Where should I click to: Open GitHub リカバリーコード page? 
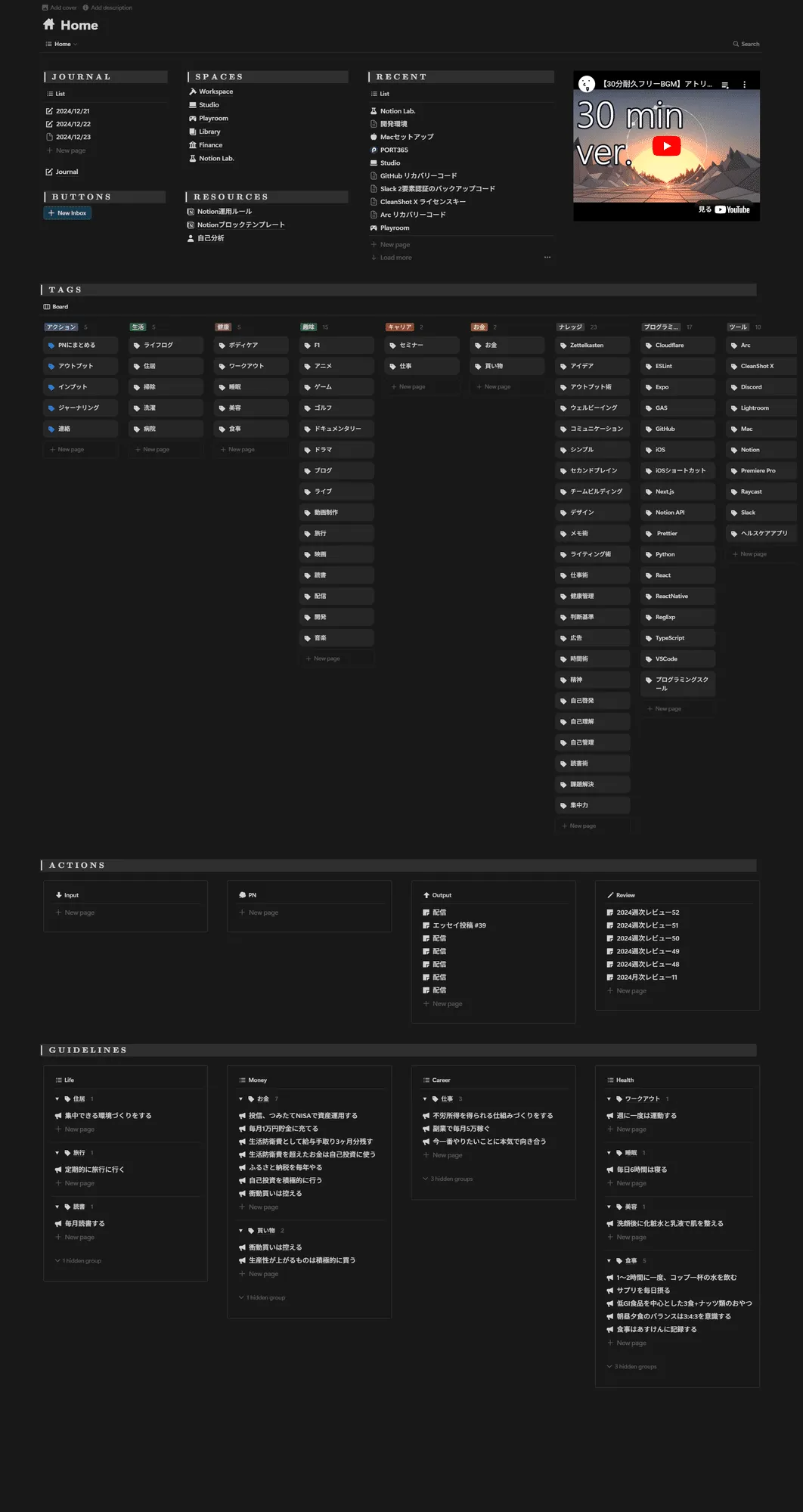(x=414, y=175)
